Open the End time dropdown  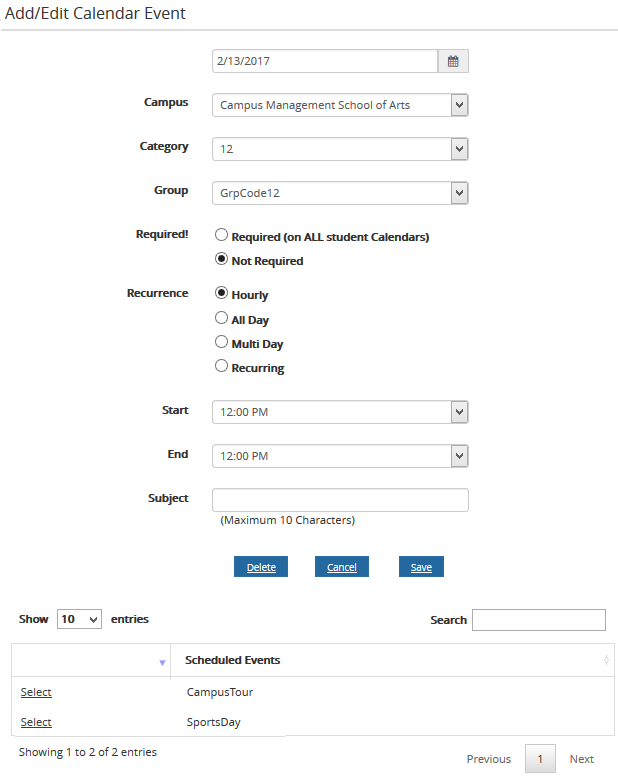point(340,456)
